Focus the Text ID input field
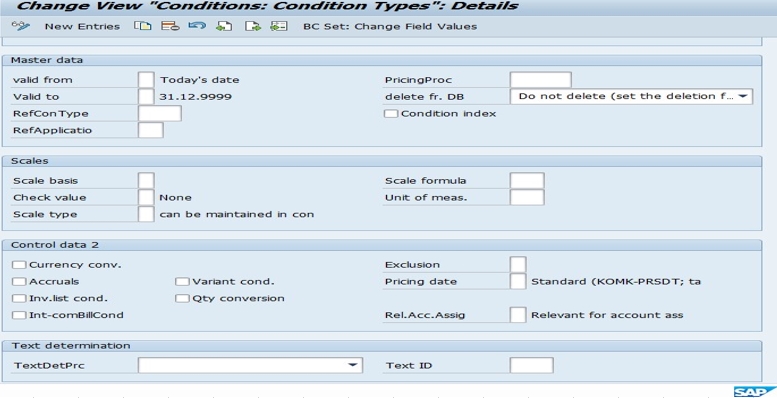This screenshot has width=777, height=398. [531, 365]
